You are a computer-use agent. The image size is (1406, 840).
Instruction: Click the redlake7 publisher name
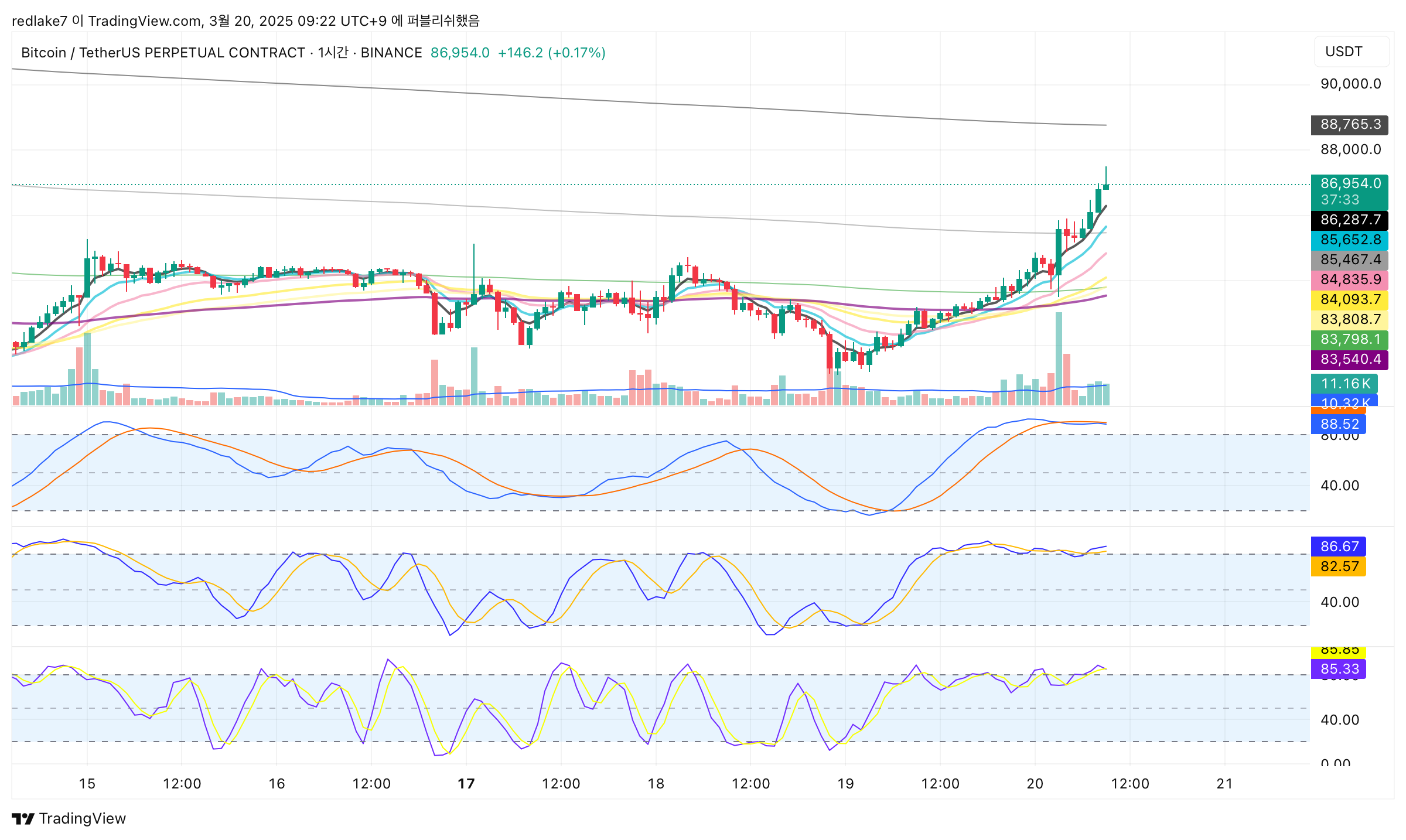pos(39,21)
